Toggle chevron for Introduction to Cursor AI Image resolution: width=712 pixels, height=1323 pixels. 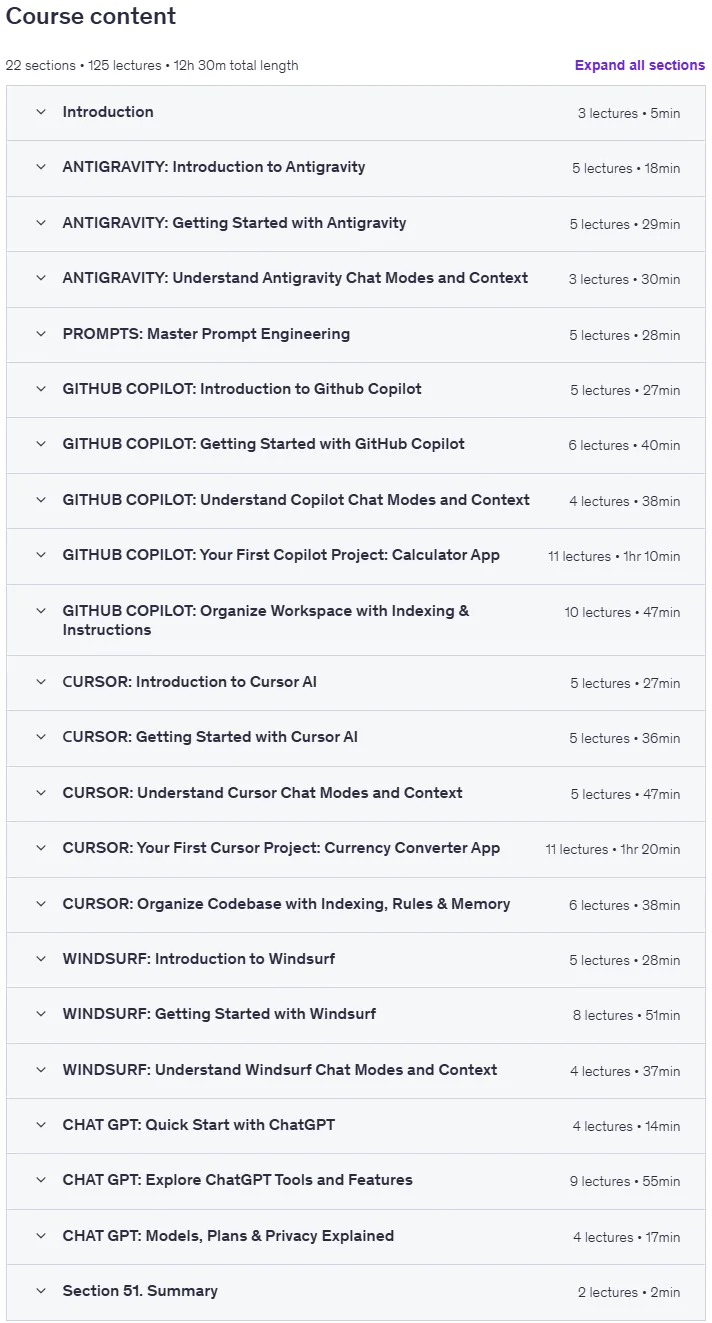tap(41, 682)
